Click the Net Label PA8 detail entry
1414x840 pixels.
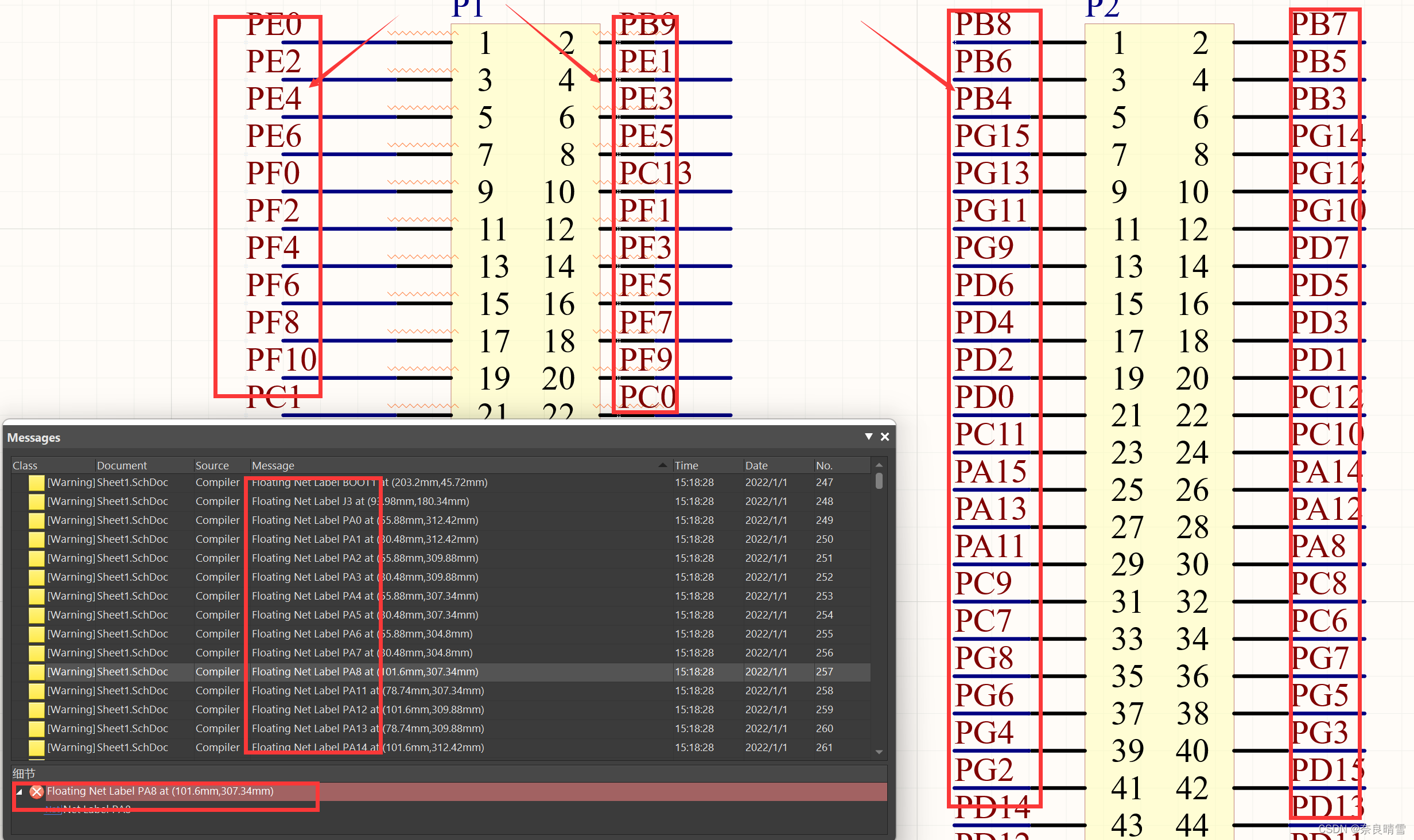pos(96,809)
